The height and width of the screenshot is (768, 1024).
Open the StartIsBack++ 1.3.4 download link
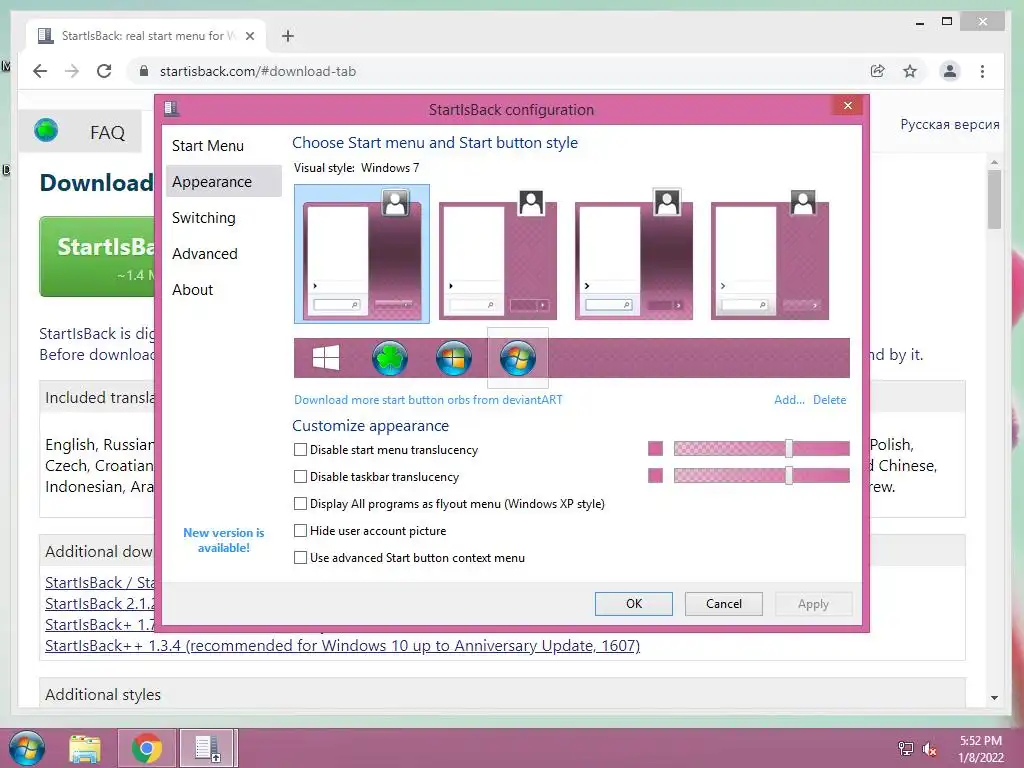(342, 645)
